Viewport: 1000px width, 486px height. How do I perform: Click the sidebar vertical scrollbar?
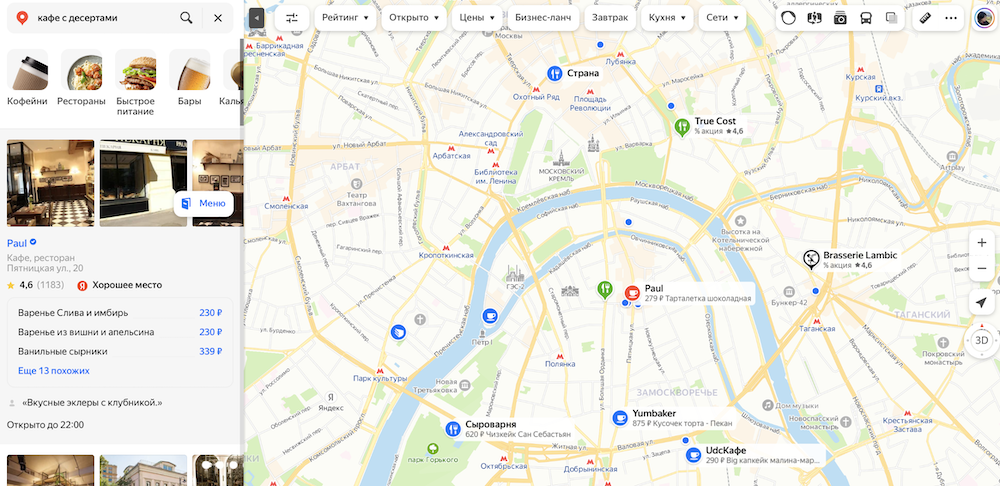241,82
